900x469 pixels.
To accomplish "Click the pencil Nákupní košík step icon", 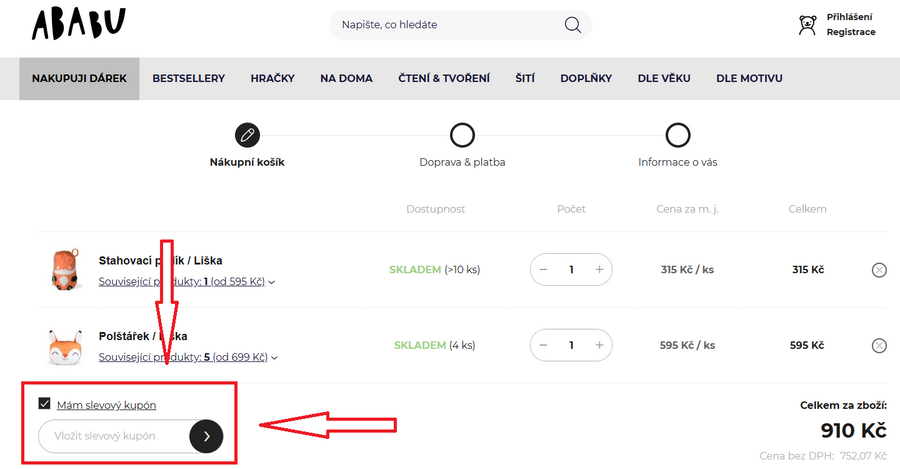I will pos(247,135).
